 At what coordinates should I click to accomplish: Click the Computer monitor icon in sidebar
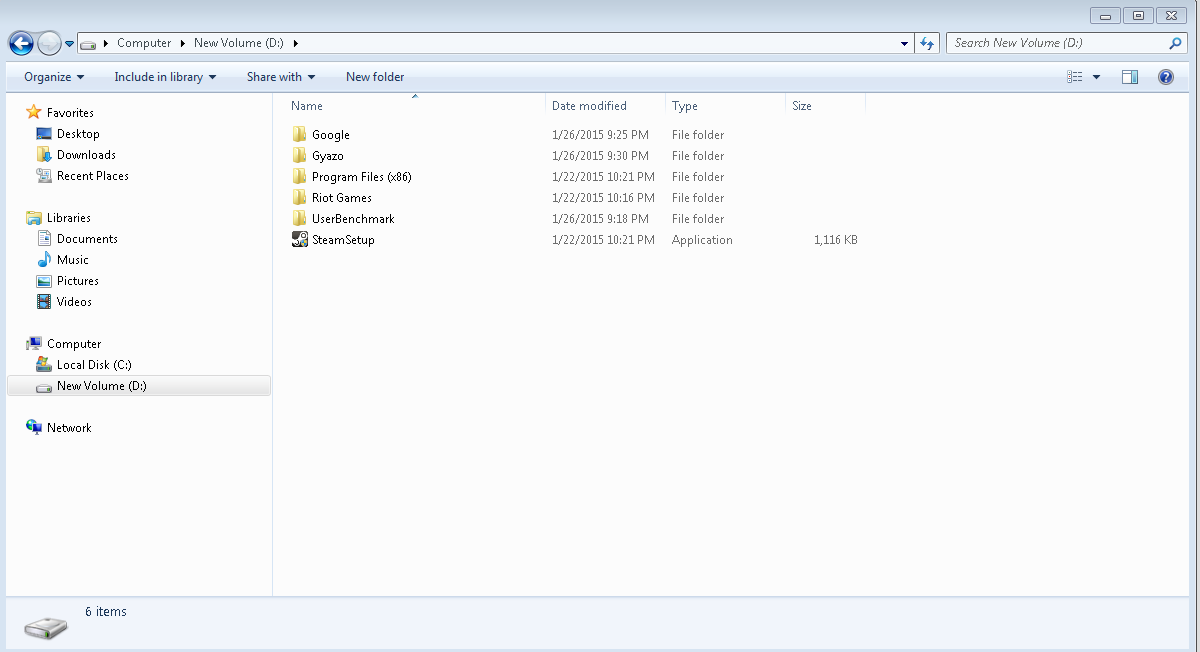pos(34,343)
